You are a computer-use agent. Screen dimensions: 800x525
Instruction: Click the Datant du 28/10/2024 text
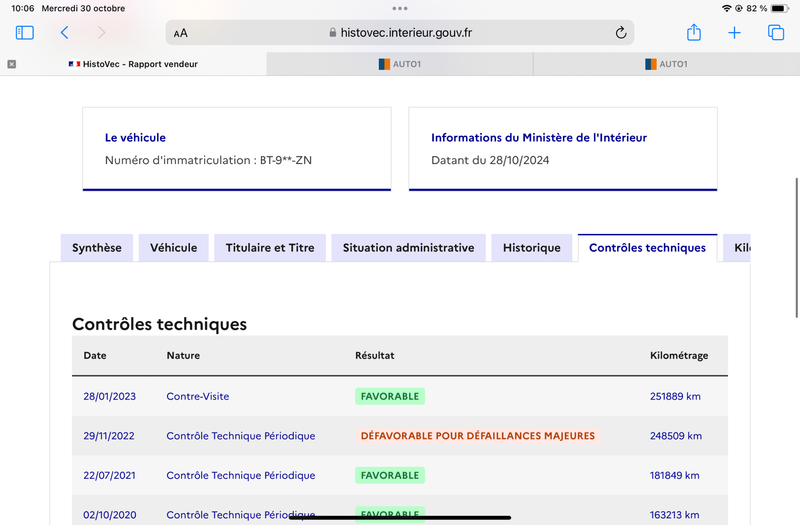tap(490, 160)
